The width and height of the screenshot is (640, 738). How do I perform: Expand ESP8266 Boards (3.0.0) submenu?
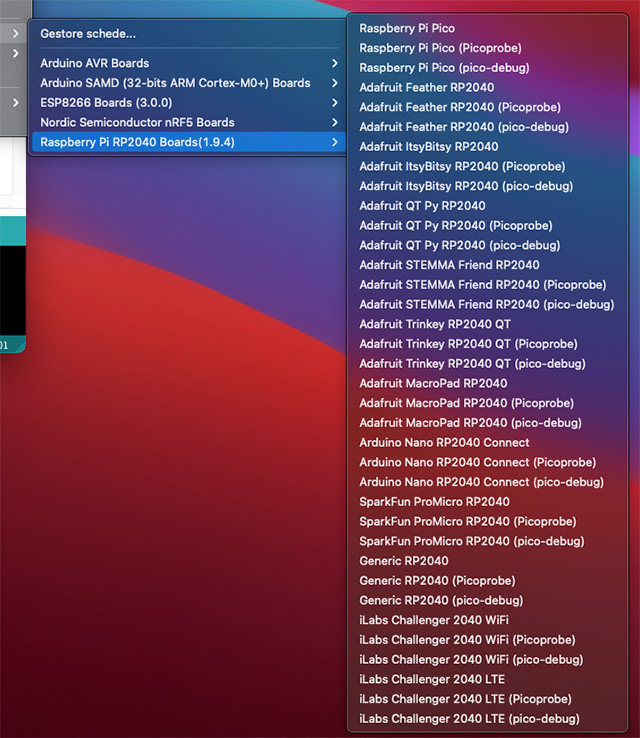coord(106,102)
